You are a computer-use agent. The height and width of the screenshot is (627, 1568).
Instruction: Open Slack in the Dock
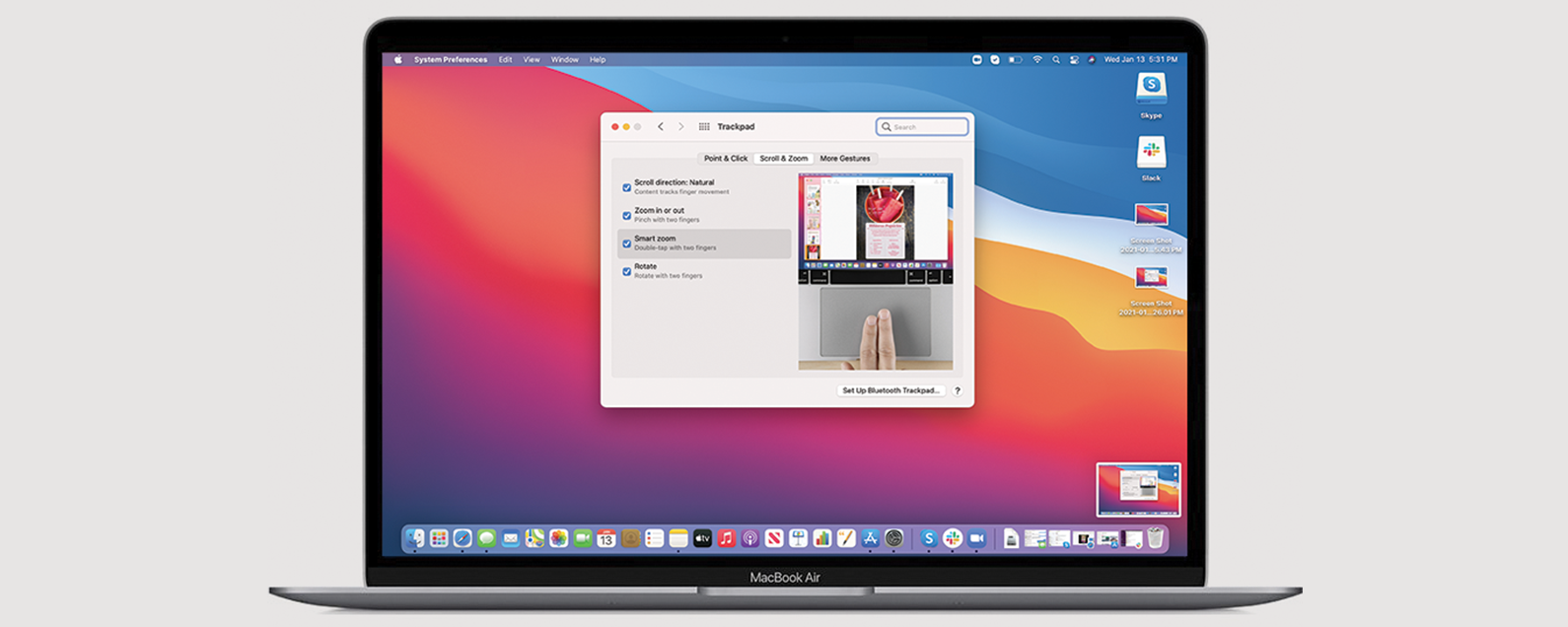coord(953,538)
